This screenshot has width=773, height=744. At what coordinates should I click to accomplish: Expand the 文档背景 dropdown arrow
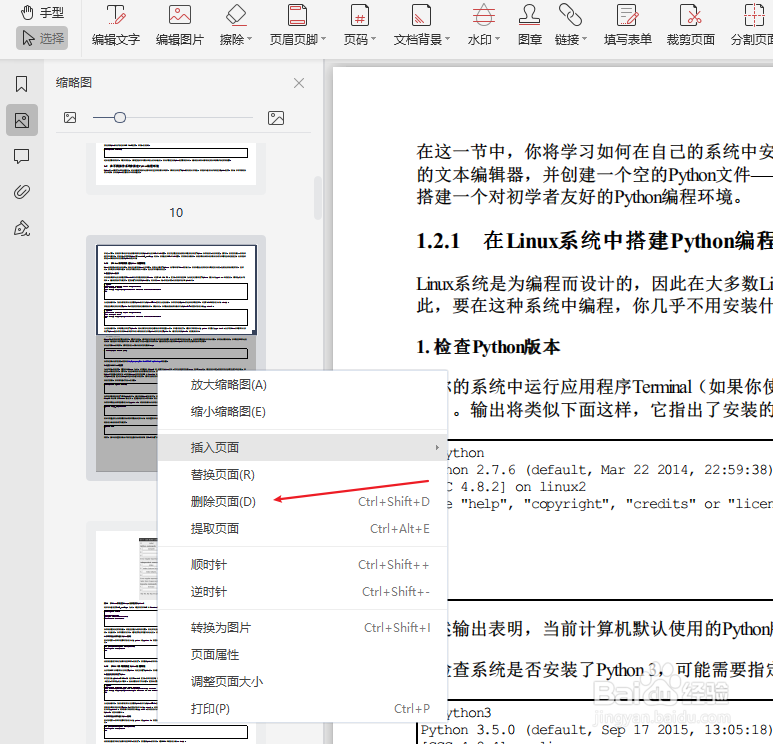click(x=447, y=38)
